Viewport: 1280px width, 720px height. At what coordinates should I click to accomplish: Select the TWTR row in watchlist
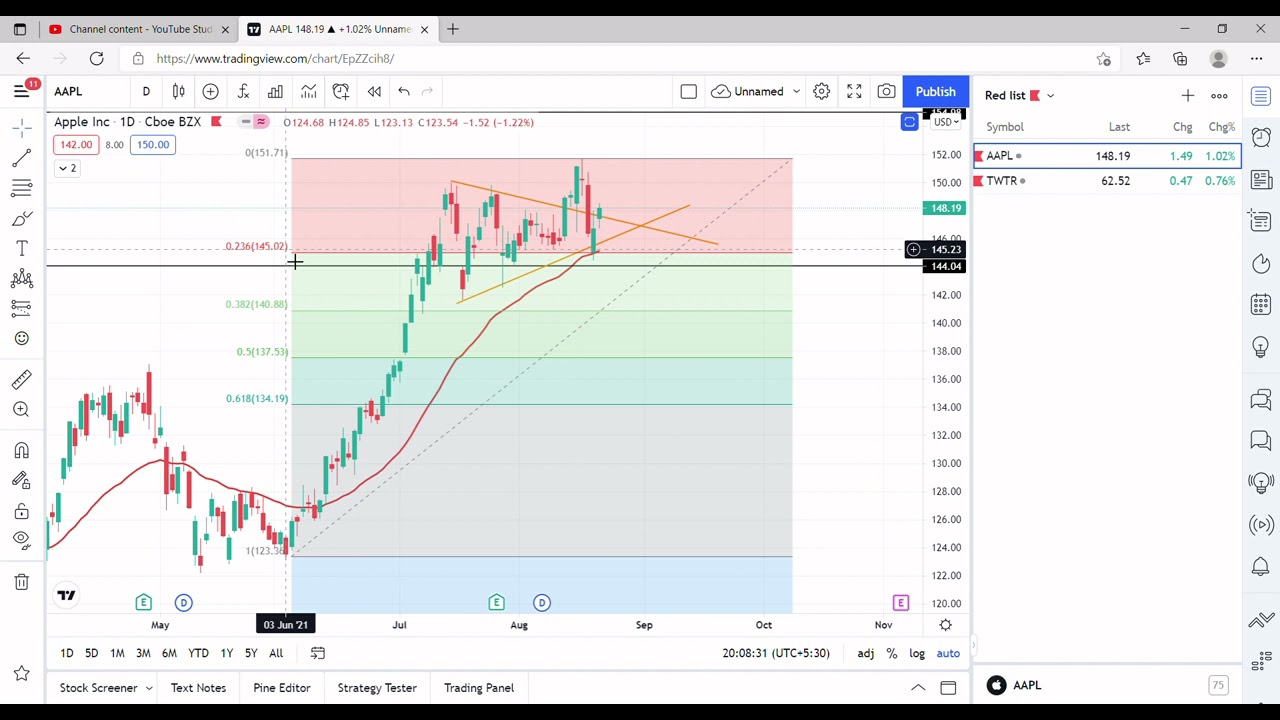tap(1107, 181)
